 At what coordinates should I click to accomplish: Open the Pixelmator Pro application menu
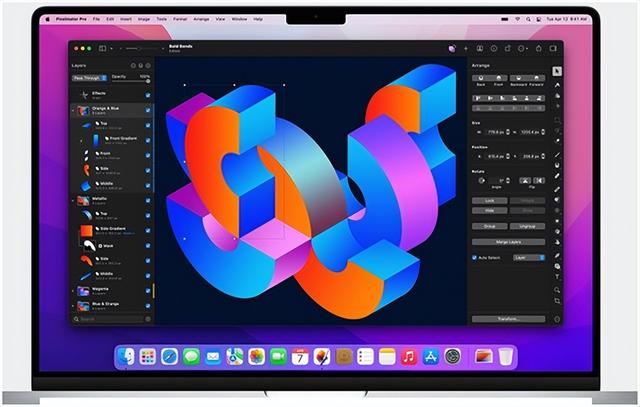click(71, 19)
